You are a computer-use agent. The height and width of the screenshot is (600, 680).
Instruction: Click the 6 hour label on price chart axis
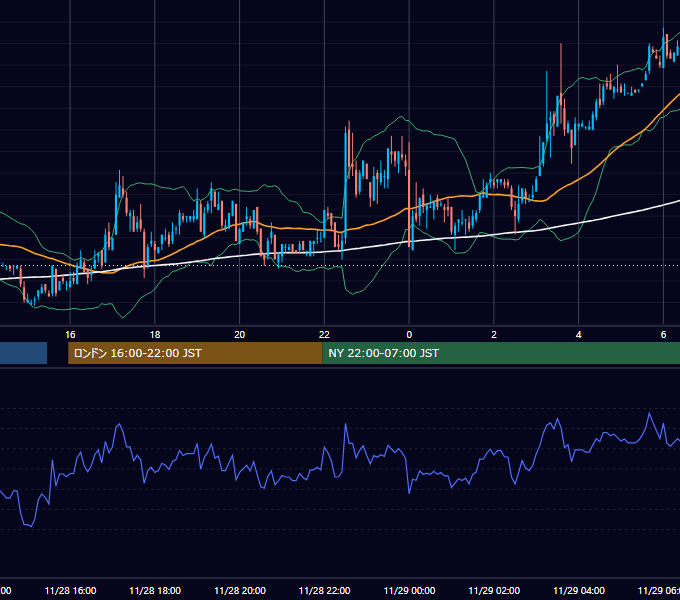pos(663,335)
